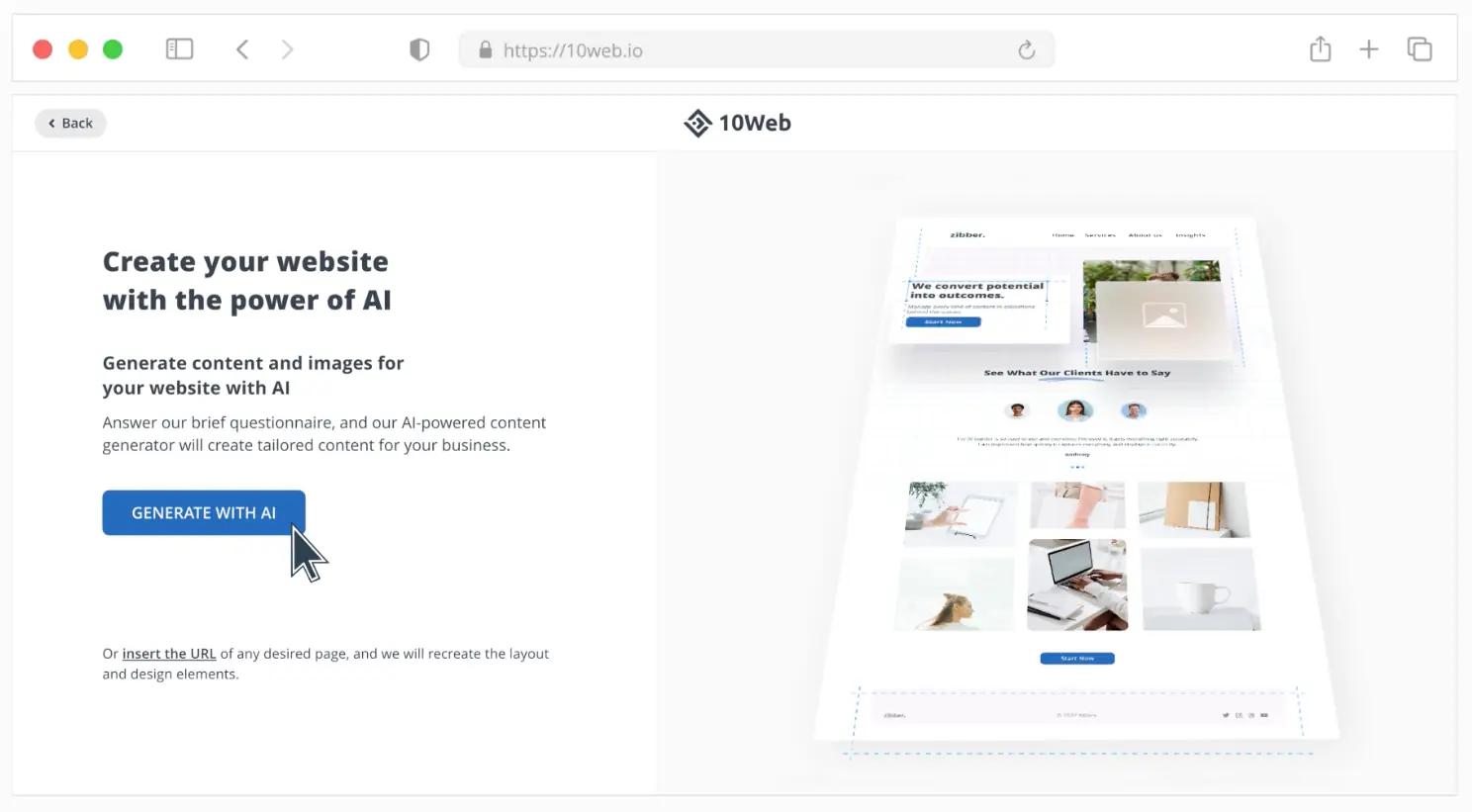1472x812 pixels.
Task: Open the Share menu in the browser toolbar
Action: click(x=1320, y=48)
